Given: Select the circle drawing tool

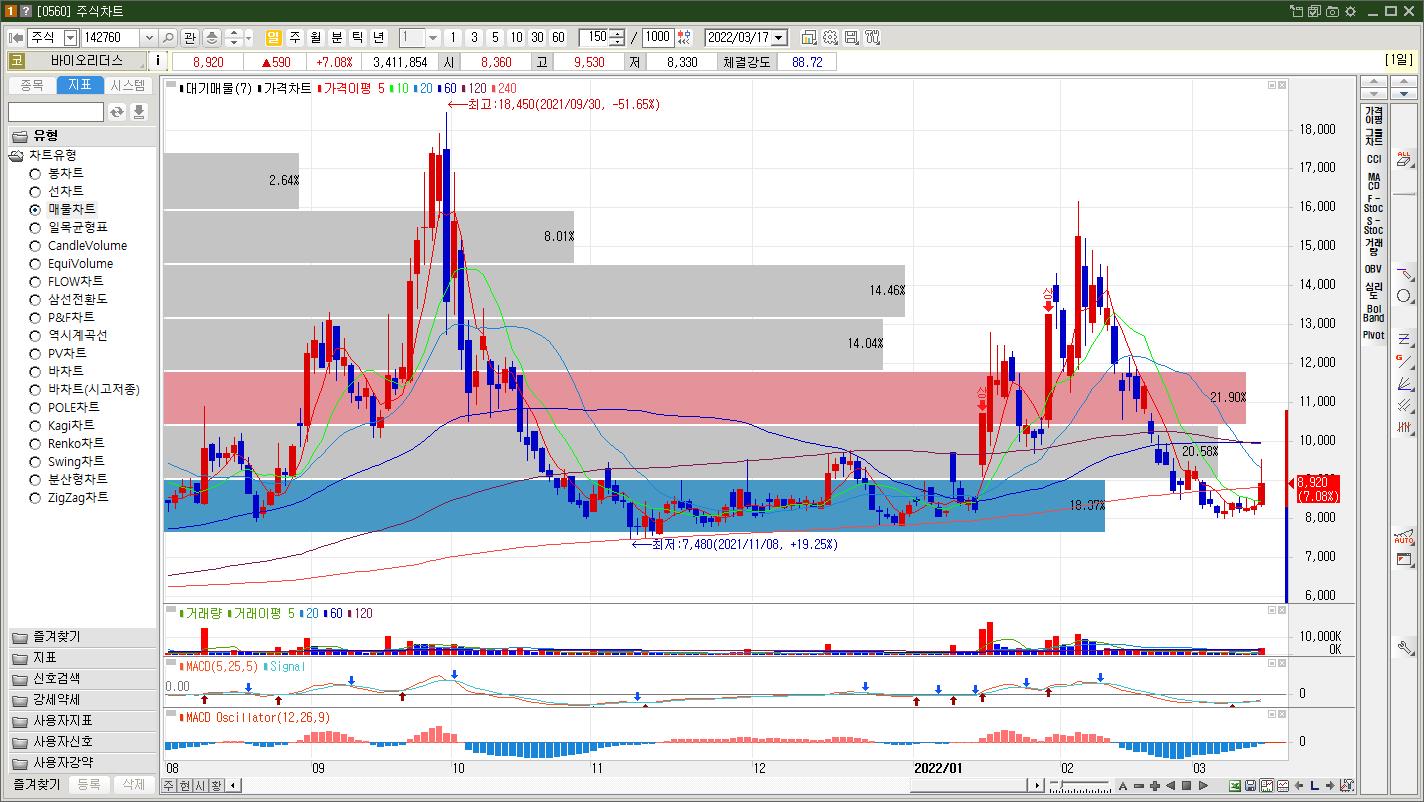Looking at the screenshot, I should tap(1404, 296).
